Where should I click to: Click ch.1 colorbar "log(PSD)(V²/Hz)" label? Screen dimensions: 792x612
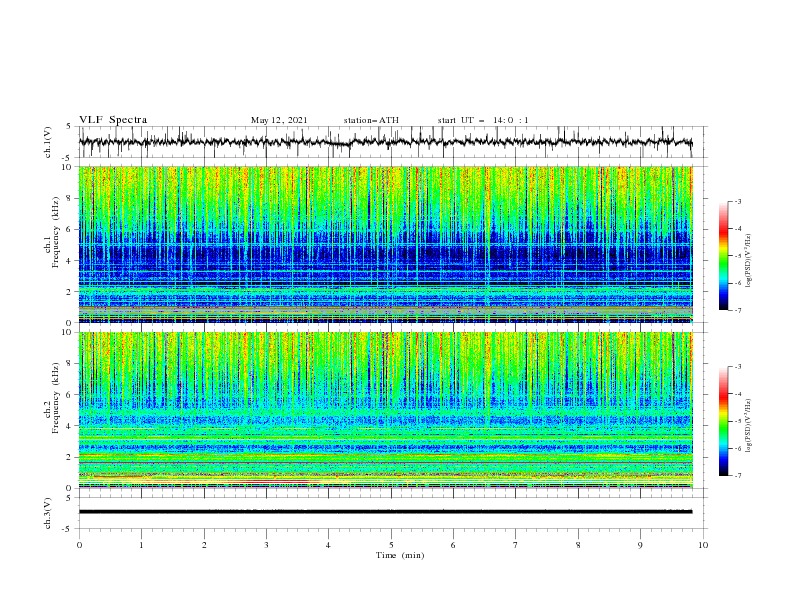tap(749, 261)
